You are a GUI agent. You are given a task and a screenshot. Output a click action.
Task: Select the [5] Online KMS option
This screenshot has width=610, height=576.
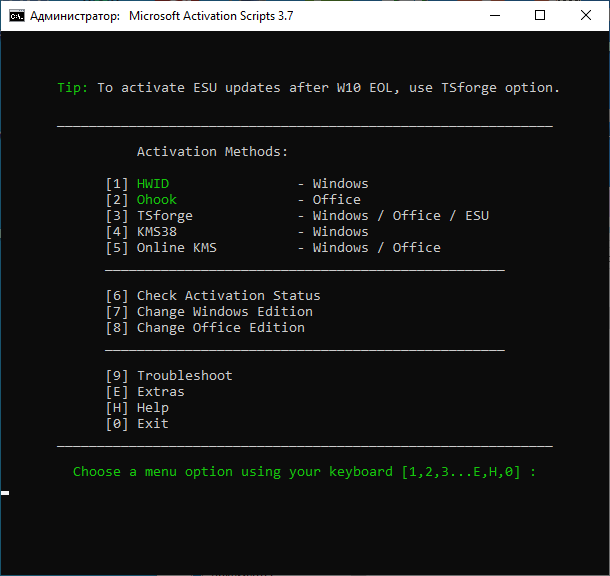click(176, 248)
